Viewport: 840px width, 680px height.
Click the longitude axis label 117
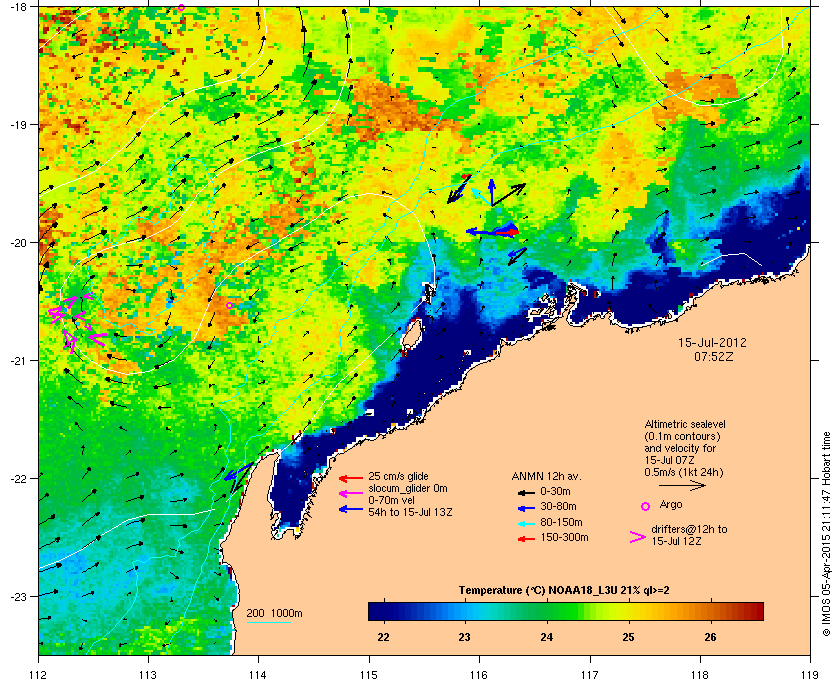click(x=590, y=675)
